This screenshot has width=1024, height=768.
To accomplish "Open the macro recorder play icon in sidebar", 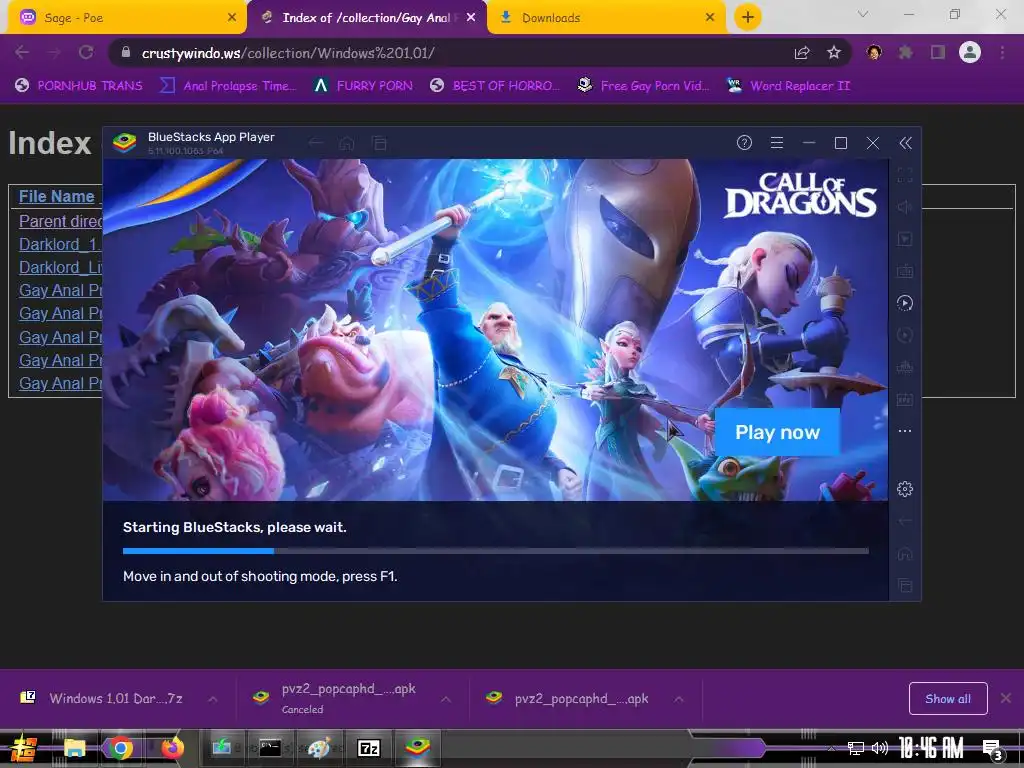I will pos(904,303).
